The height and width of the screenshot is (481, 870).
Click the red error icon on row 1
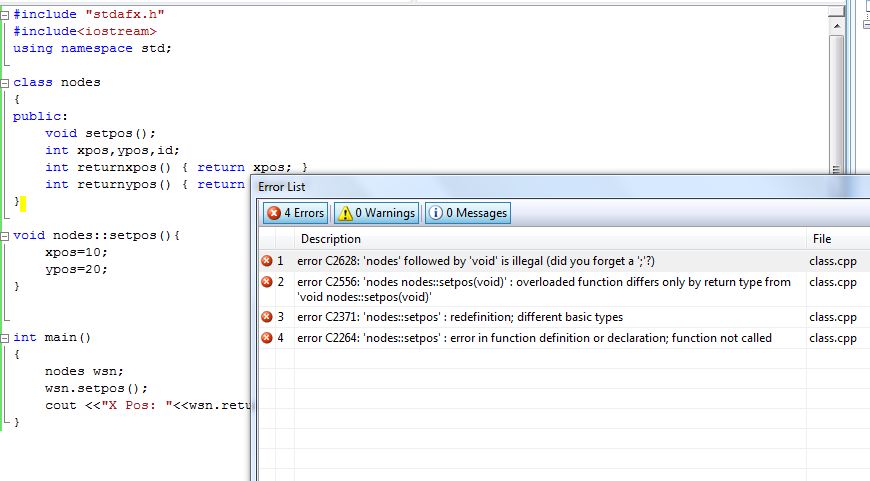pos(267,261)
